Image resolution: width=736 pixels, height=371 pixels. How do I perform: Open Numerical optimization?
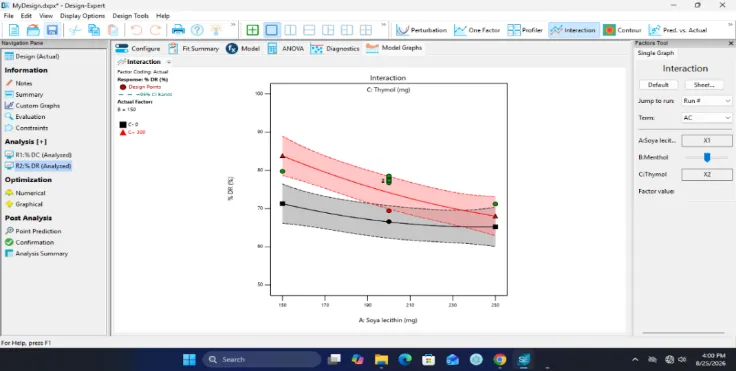click(25, 193)
